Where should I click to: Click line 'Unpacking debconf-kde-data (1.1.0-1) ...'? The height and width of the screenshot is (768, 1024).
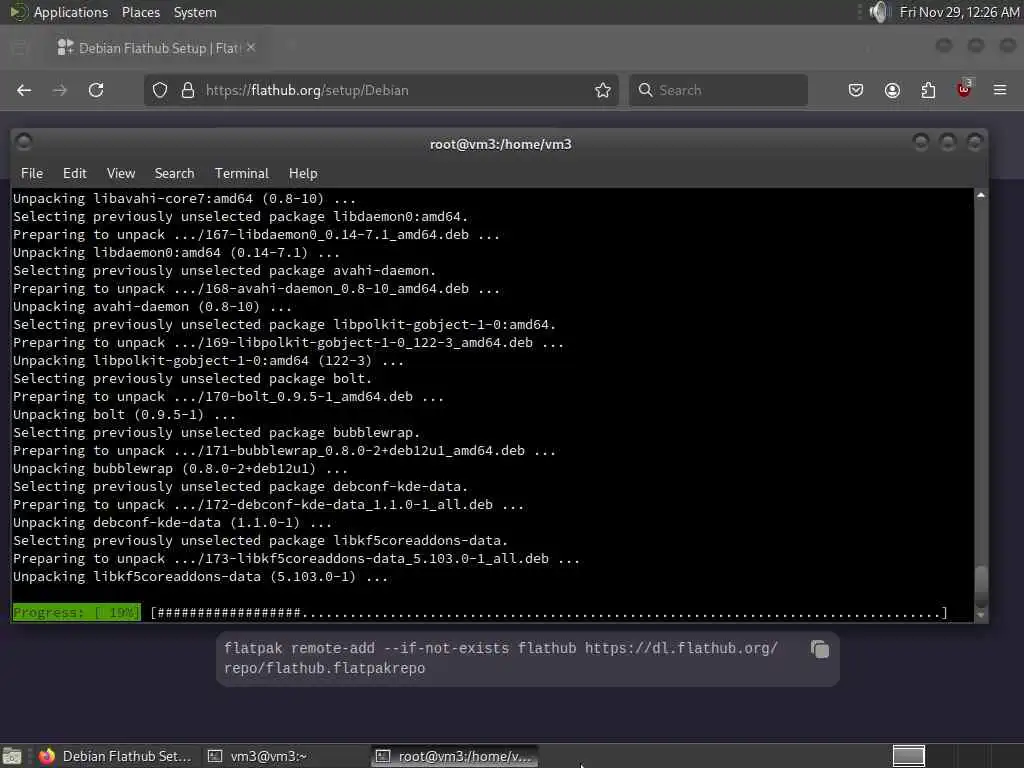[172, 522]
